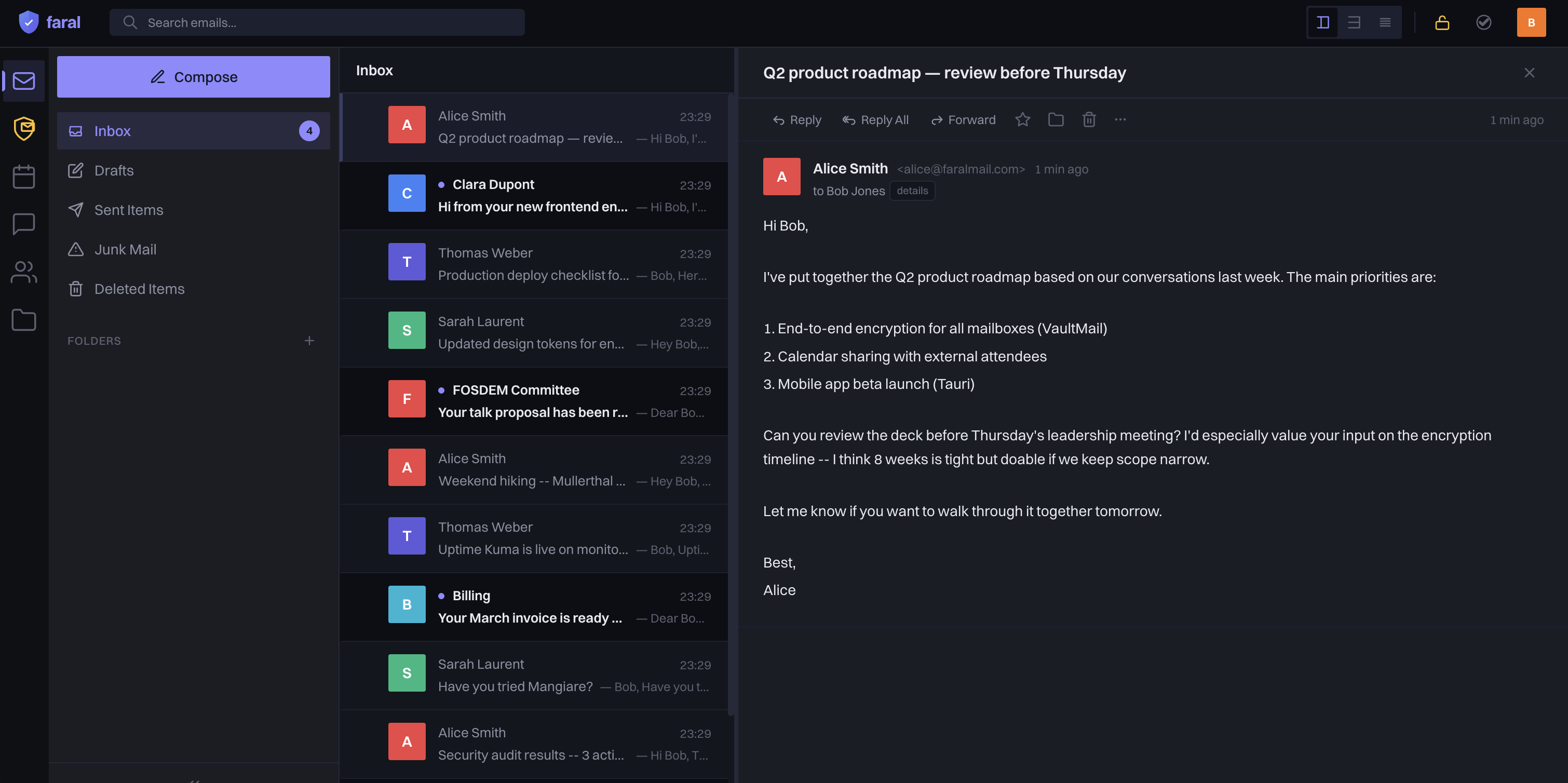Add a new folder under FOLDERS
The height and width of the screenshot is (783, 1568).
tap(309, 341)
